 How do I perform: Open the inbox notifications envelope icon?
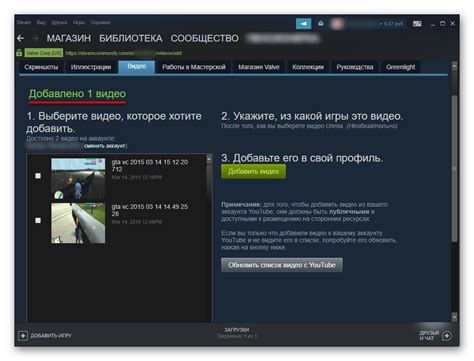click(321, 24)
